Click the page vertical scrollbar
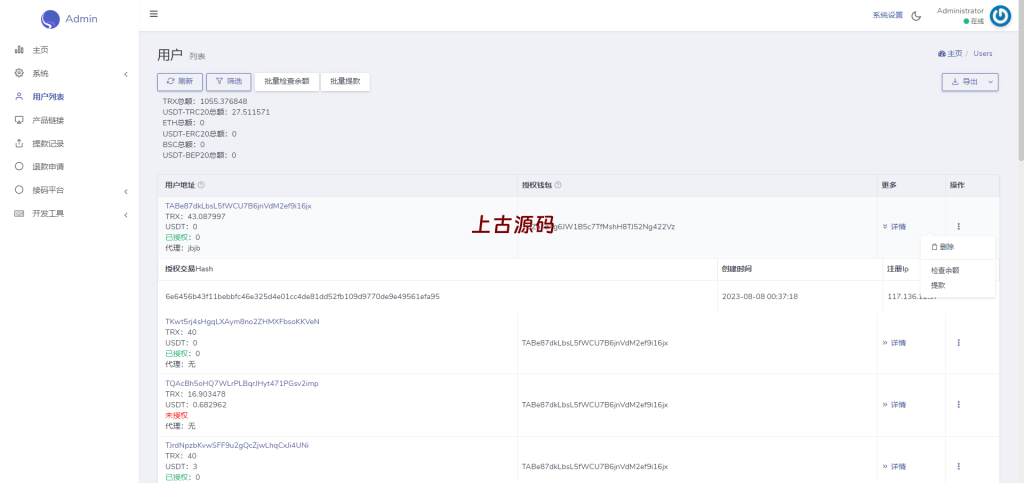 pyautogui.click(x=1020, y=82)
